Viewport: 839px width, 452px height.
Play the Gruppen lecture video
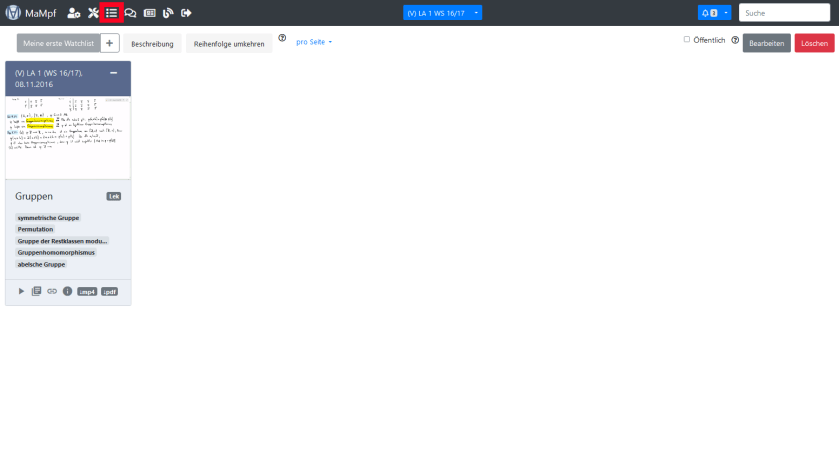[22, 291]
